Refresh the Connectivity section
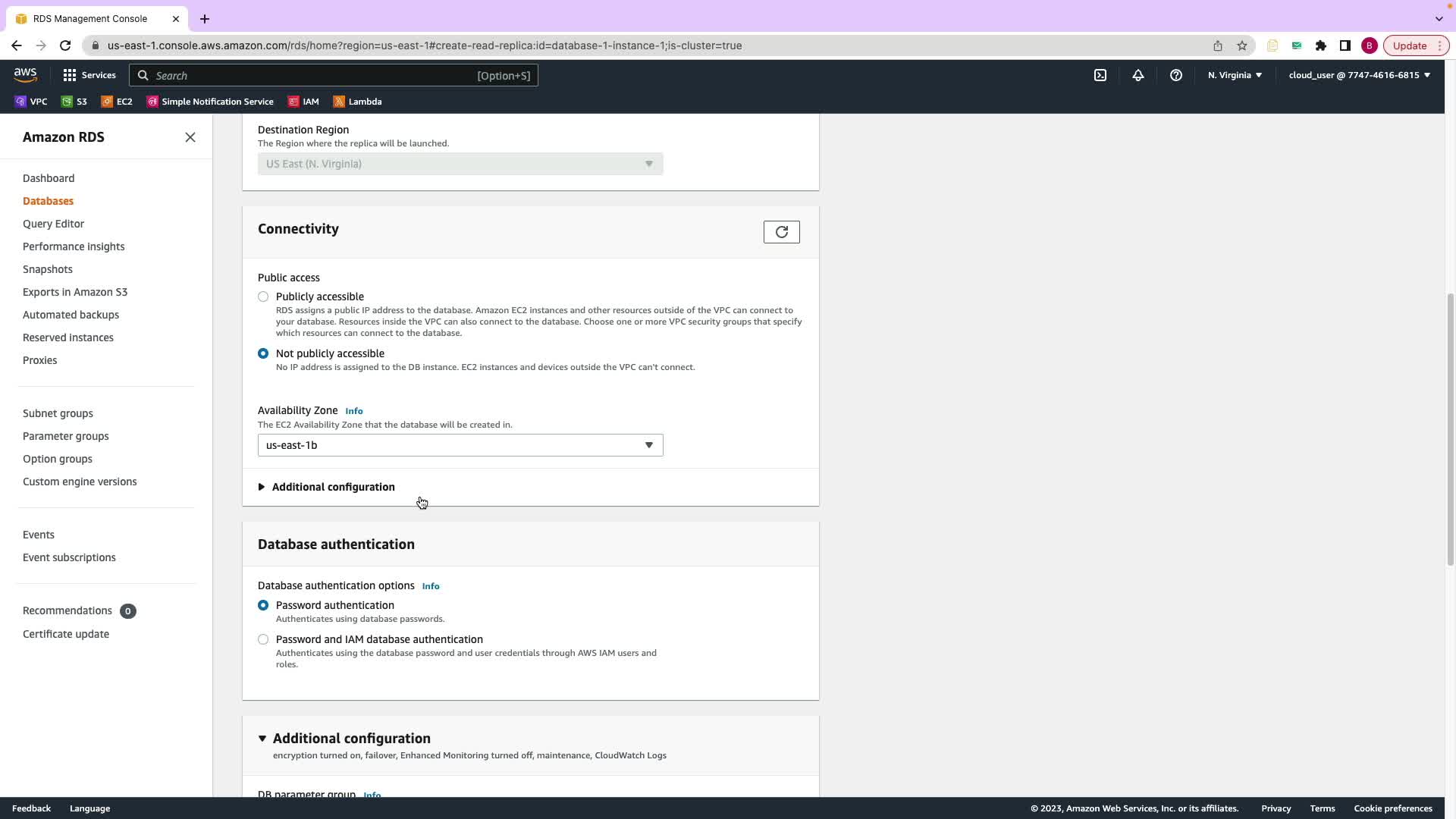1456x819 pixels. (781, 232)
